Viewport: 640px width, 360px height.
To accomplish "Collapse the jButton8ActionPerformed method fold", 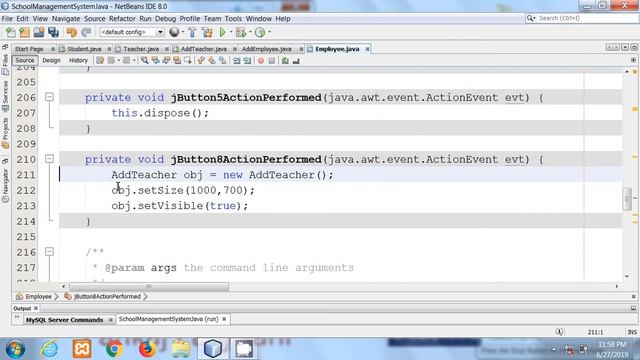I will (x=49, y=159).
